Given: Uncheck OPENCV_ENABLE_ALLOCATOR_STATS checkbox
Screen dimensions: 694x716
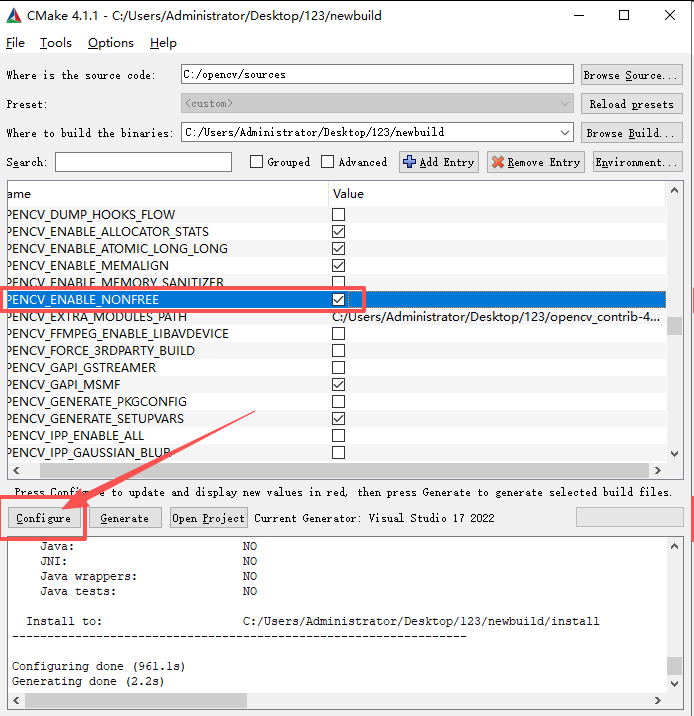Looking at the screenshot, I should coord(338,232).
